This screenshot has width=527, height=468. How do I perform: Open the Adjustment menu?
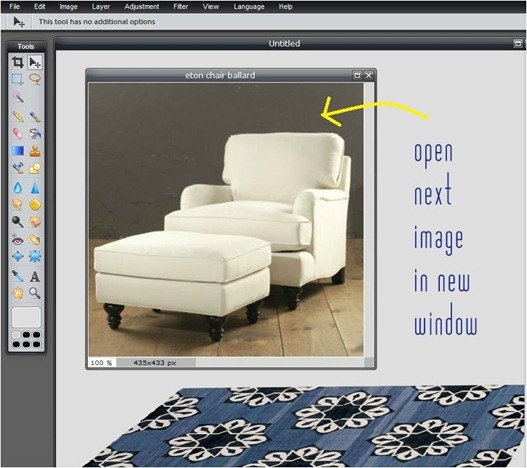pyautogui.click(x=141, y=6)
